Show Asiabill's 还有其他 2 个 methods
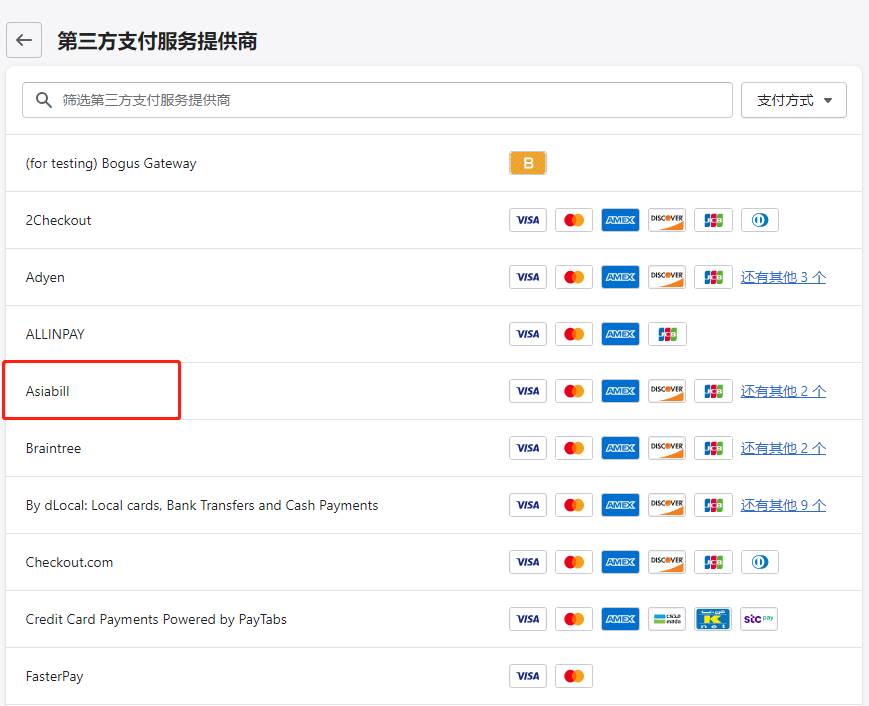 pyautogui.click(x=783, y=391)
